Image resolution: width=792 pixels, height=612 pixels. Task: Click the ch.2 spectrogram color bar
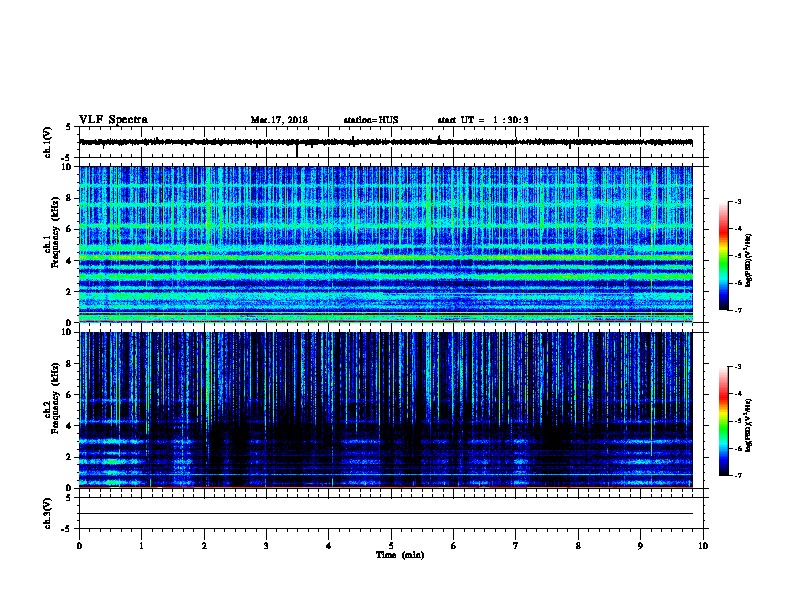pos(723,421)
